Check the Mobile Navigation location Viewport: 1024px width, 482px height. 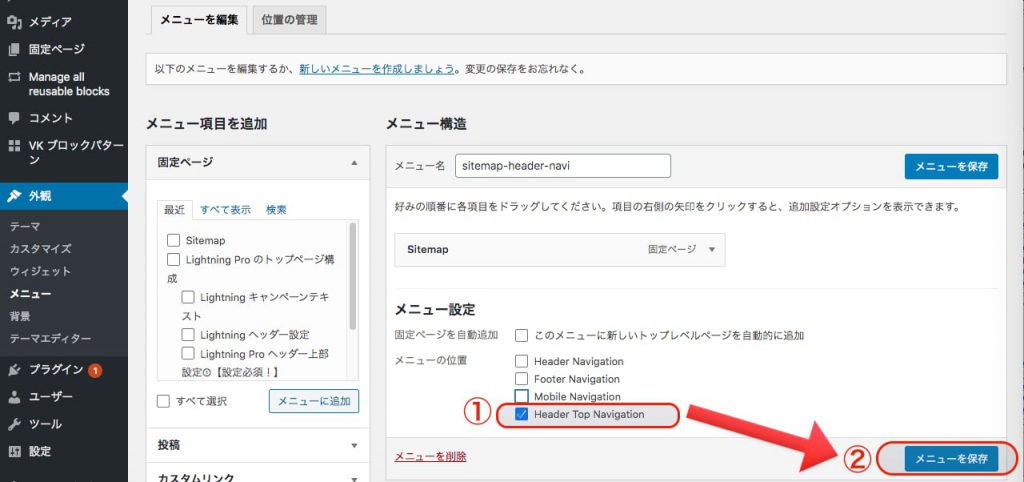click(x=521, y=396)
